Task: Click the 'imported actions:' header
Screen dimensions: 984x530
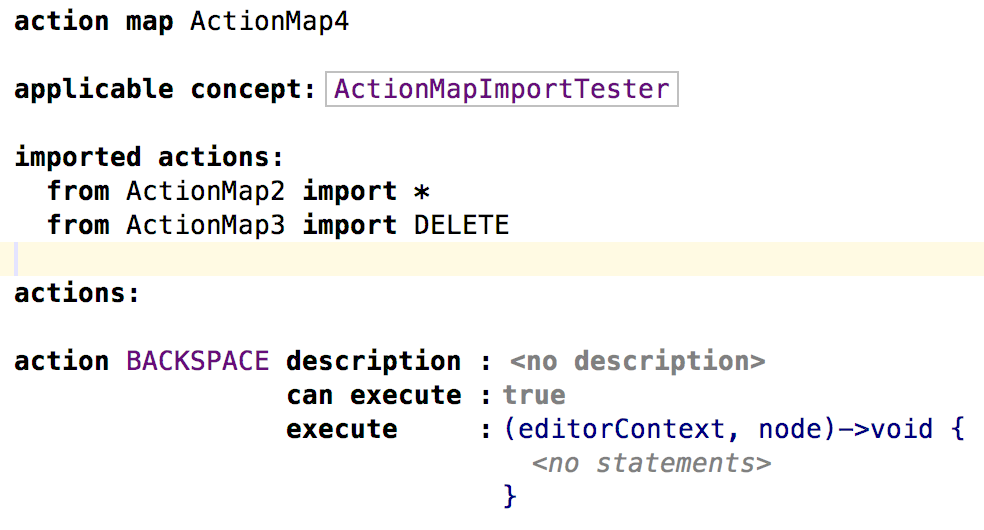Action: (149, 157)
